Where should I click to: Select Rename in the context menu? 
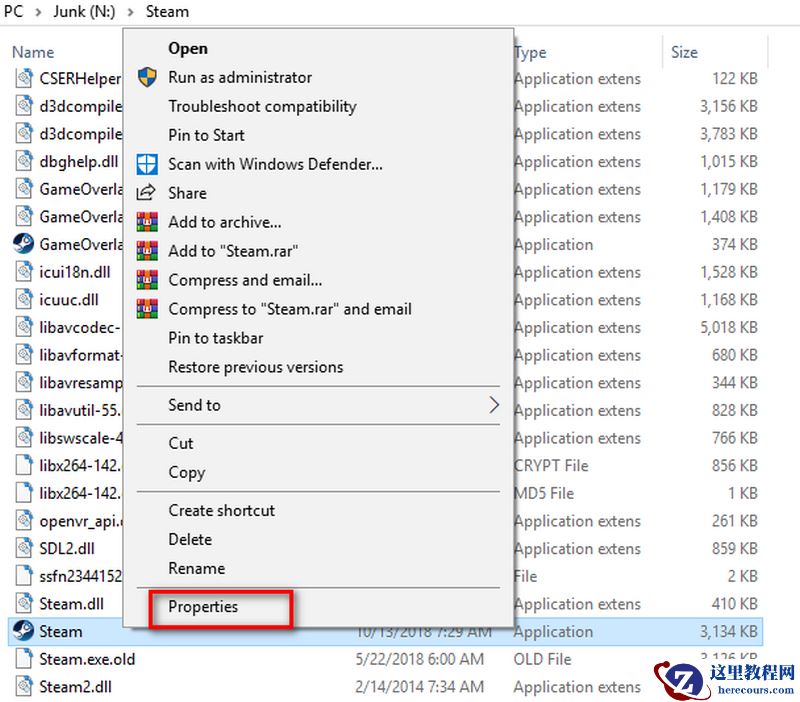coord(196,568)
